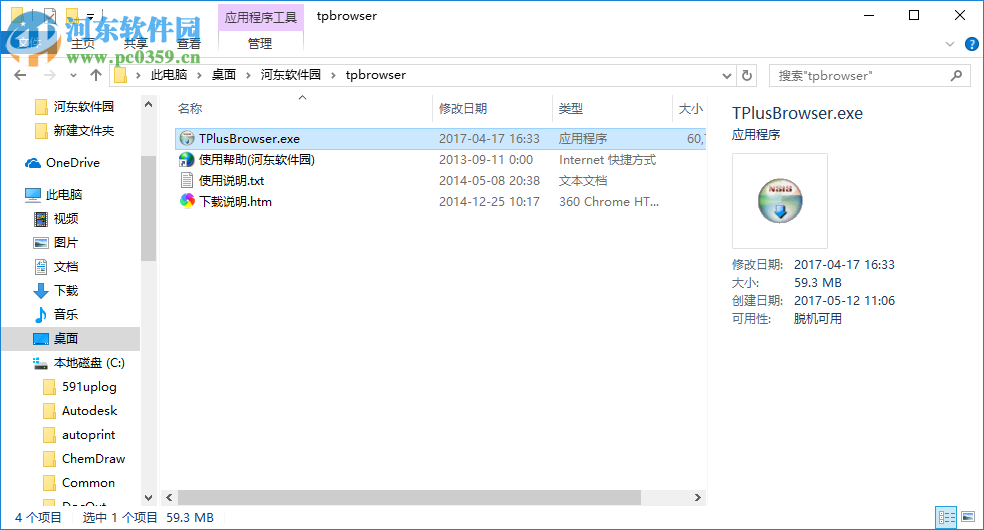Switch to large icons view layout
Image resolution: width=984 pixels, height=530 pixels.
(968, 517)
